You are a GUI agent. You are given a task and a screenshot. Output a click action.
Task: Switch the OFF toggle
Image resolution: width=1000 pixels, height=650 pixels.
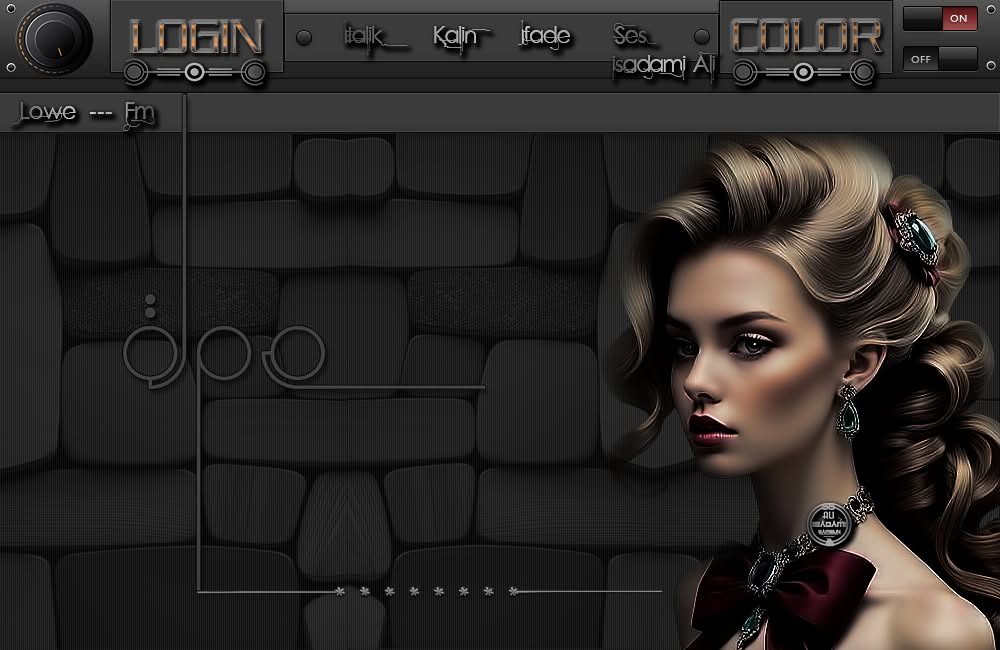point(940,59)
